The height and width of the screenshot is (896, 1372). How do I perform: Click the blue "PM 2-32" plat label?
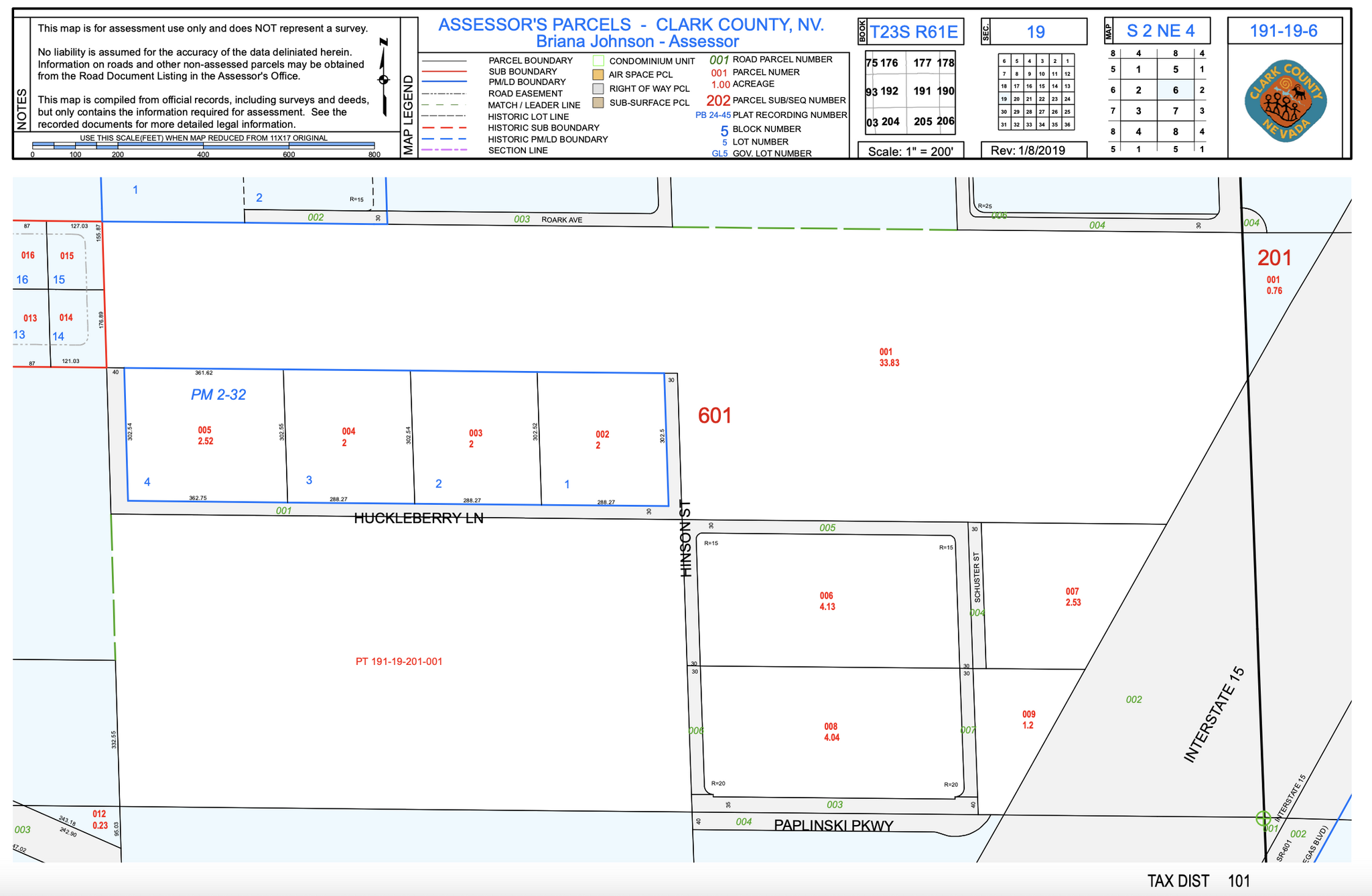[x=218, y=395]
